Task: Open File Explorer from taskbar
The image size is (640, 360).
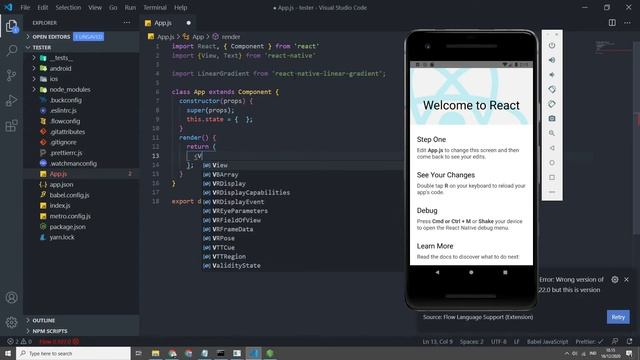Action: 156,353
